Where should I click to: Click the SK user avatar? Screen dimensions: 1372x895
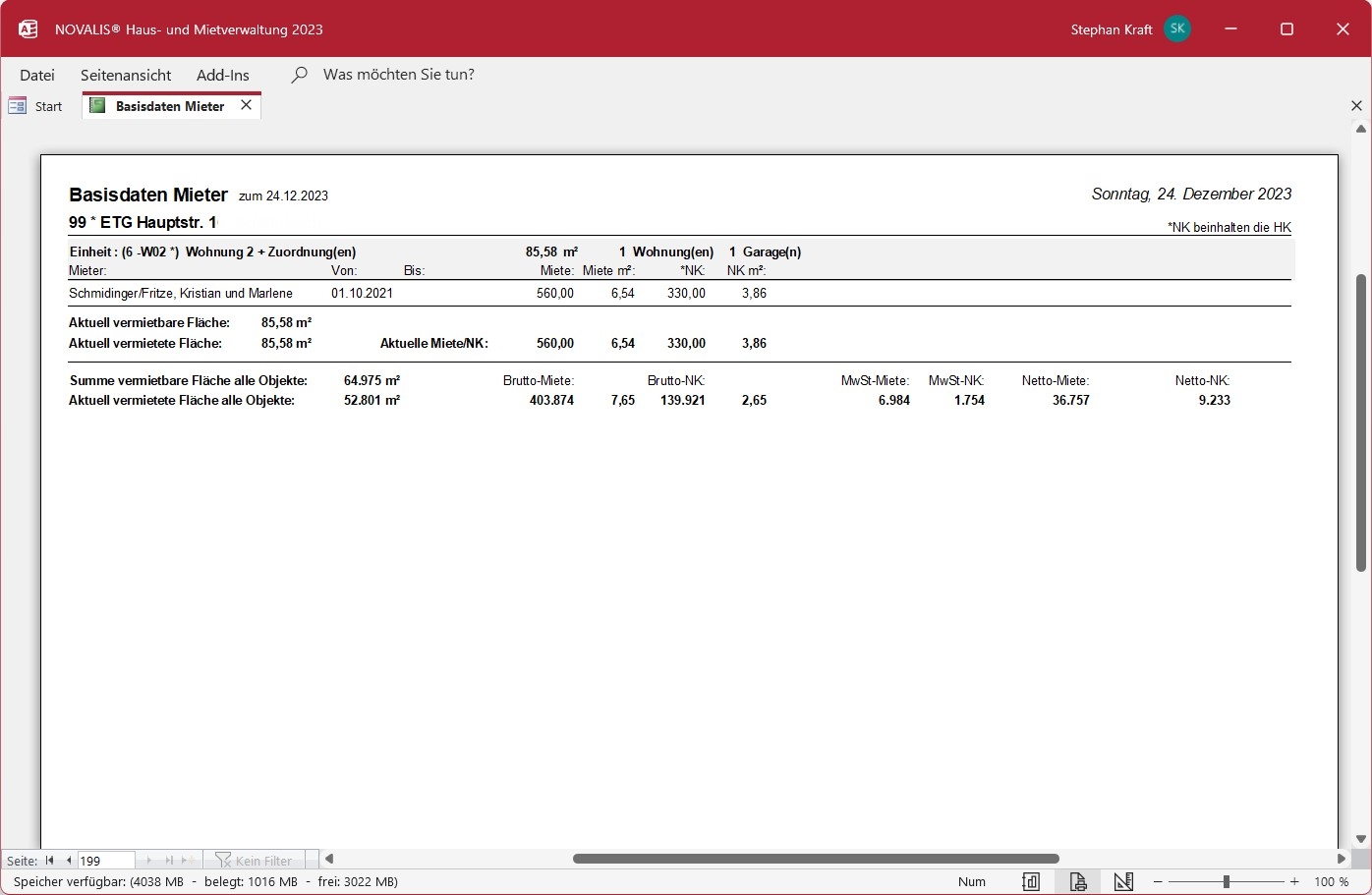coord(1176,29)
